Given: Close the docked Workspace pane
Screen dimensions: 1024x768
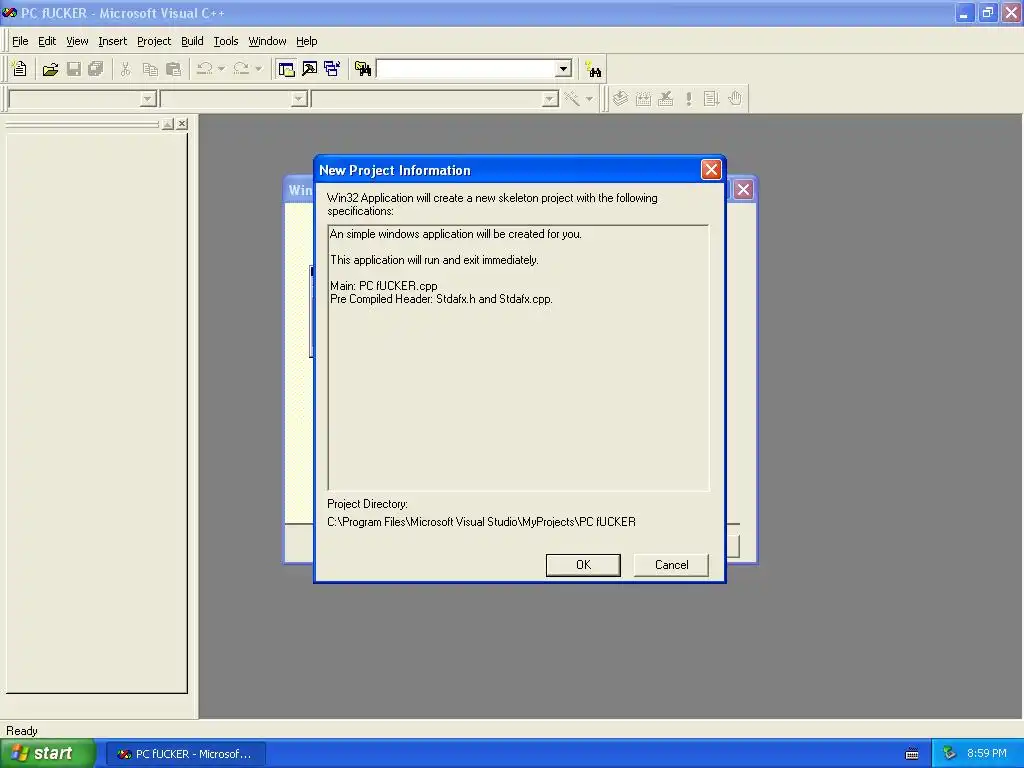Looking at the screenshot, I should 182,123.
